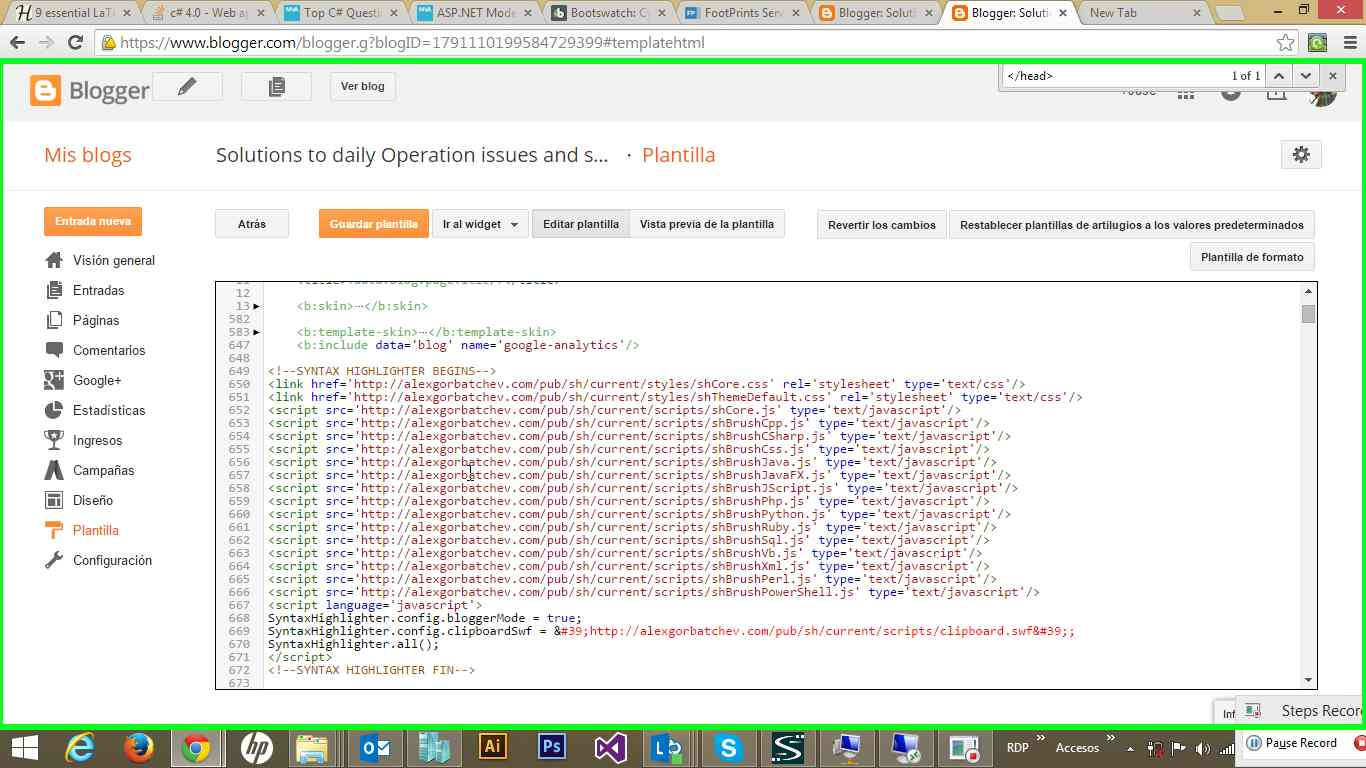Create a new post with pencil icon
This screenshot has width=1366, height=768.
pos(187,87)
